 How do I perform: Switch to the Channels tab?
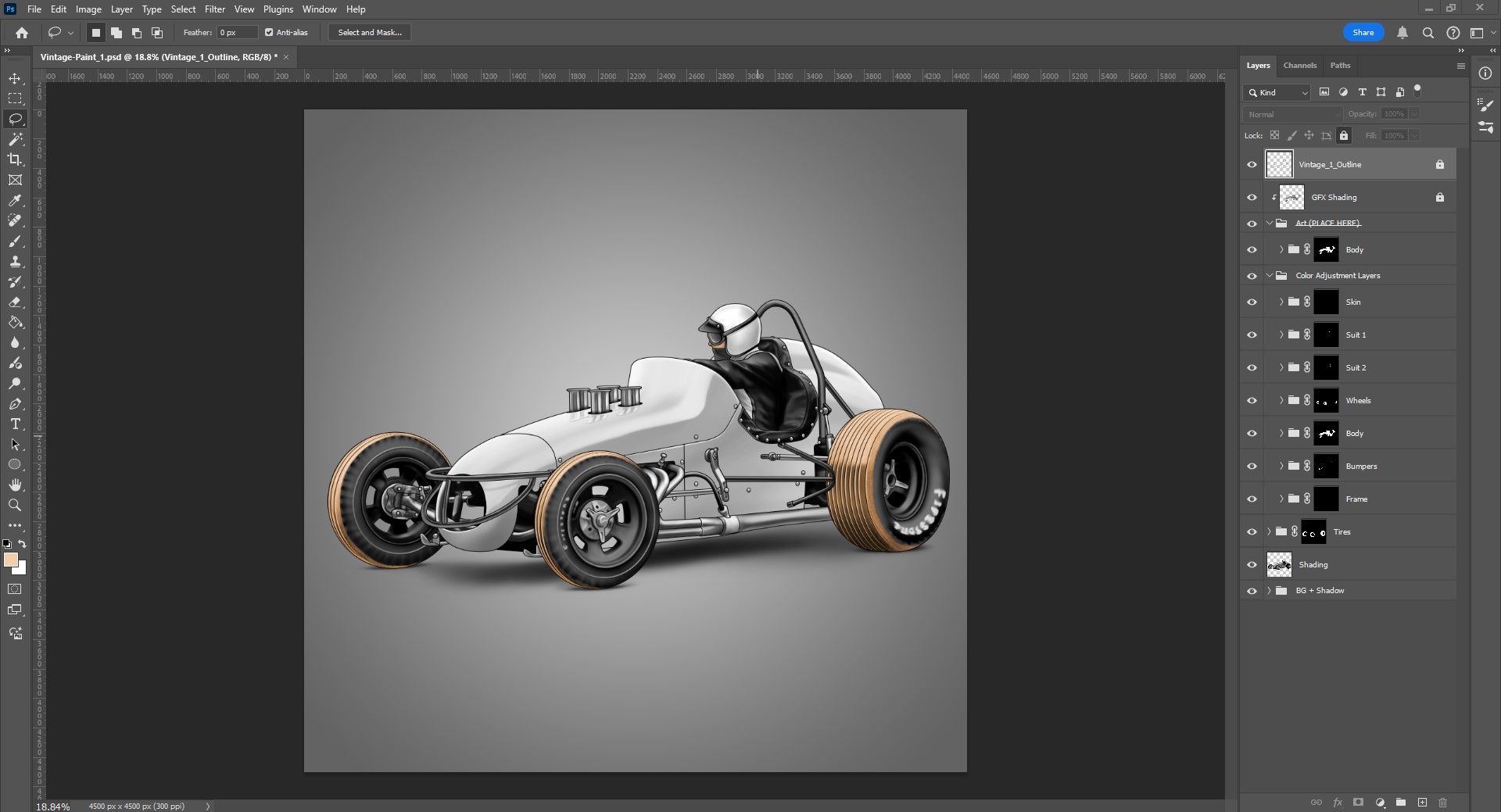1299,66
